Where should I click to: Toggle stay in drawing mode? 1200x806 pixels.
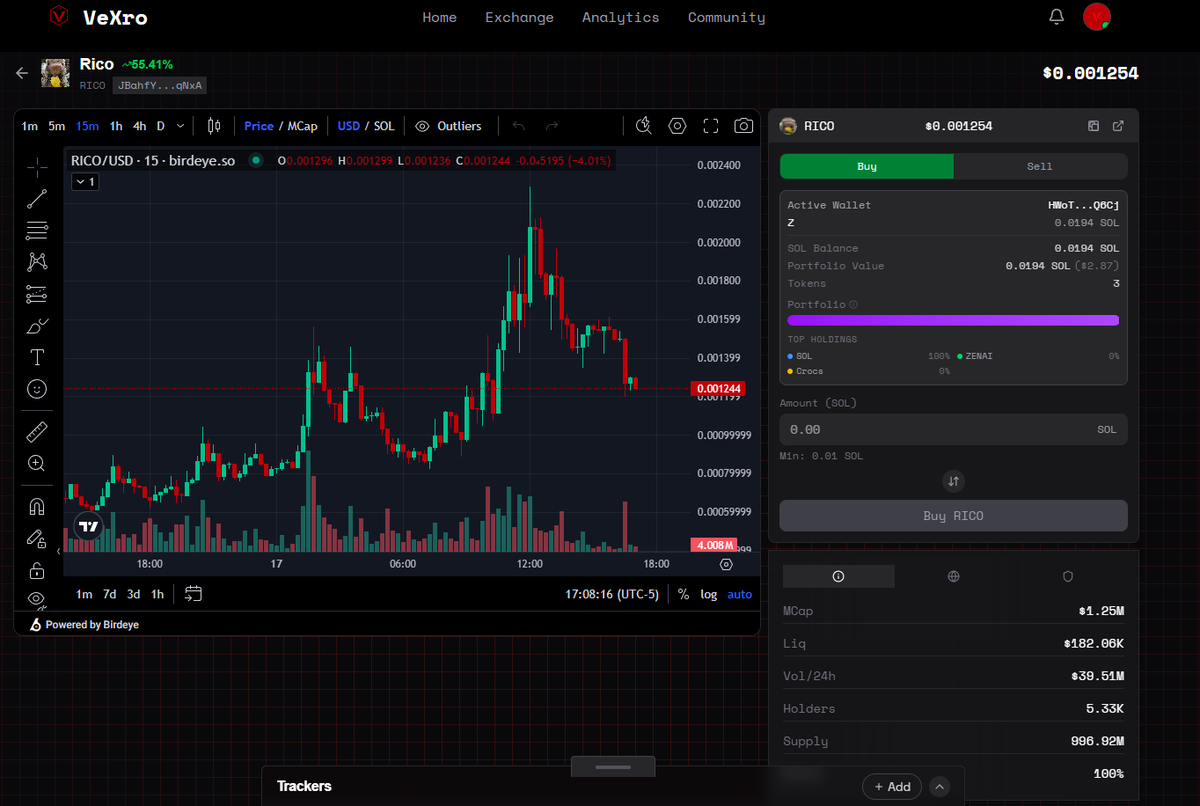pyautogui.click(x=37, y=538)
